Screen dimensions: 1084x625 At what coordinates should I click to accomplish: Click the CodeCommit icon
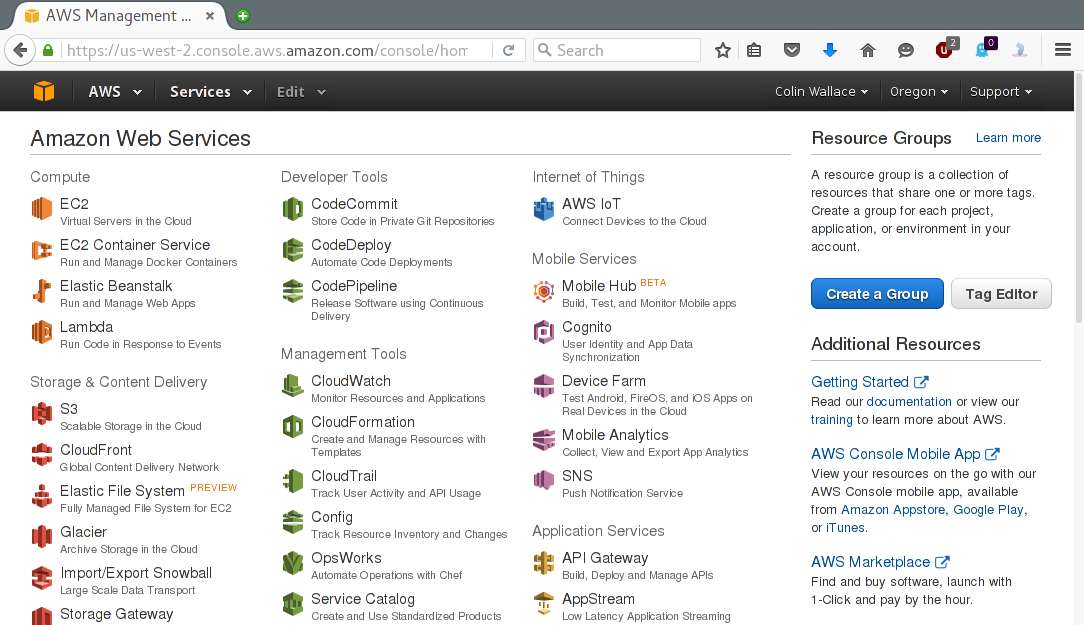pyautogui.click(x=293, y=208)
